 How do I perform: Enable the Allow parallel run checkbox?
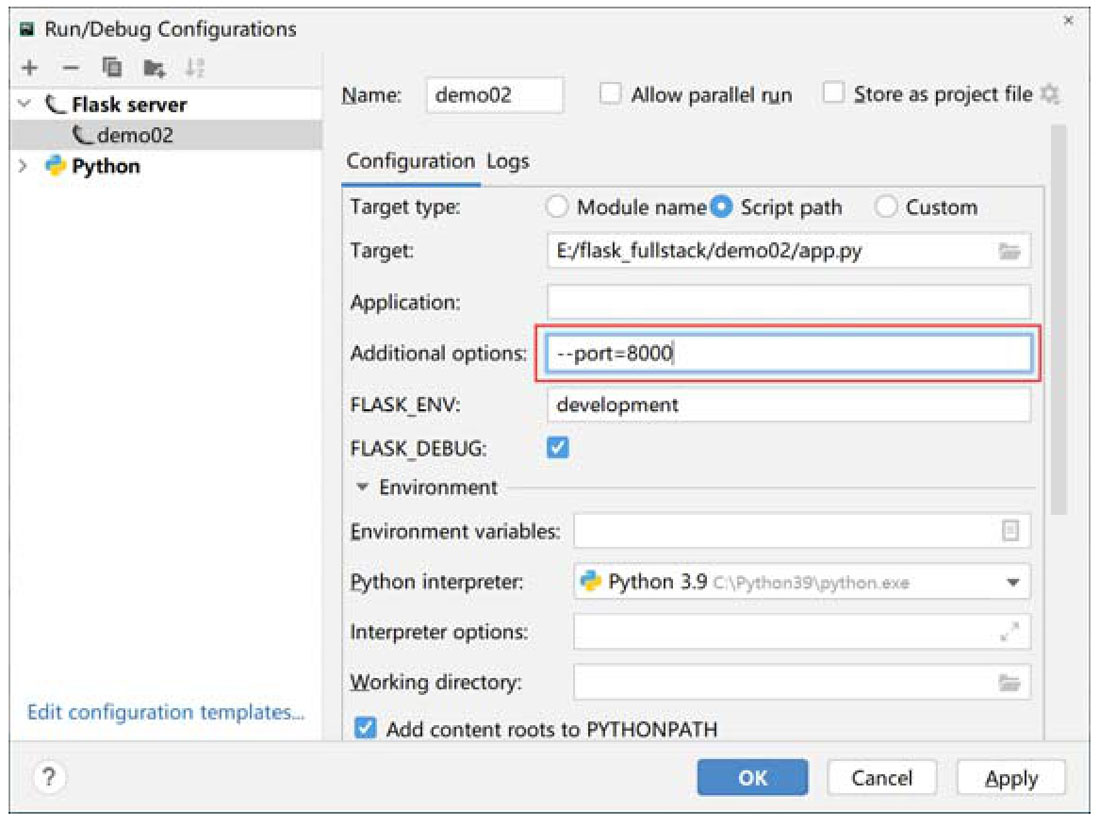coord(610,94)
